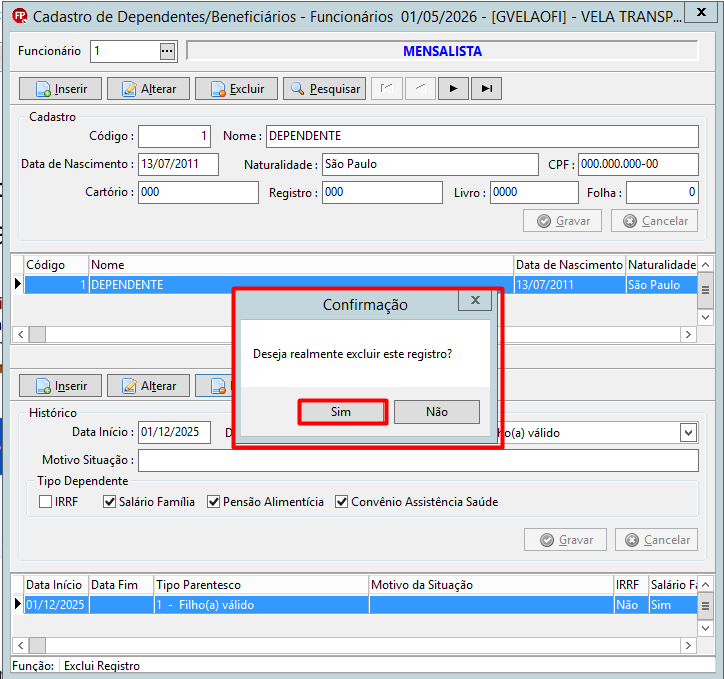Click the upper Inserir dependent button
Screen dimensions: 724x679
tap(60, 89)
